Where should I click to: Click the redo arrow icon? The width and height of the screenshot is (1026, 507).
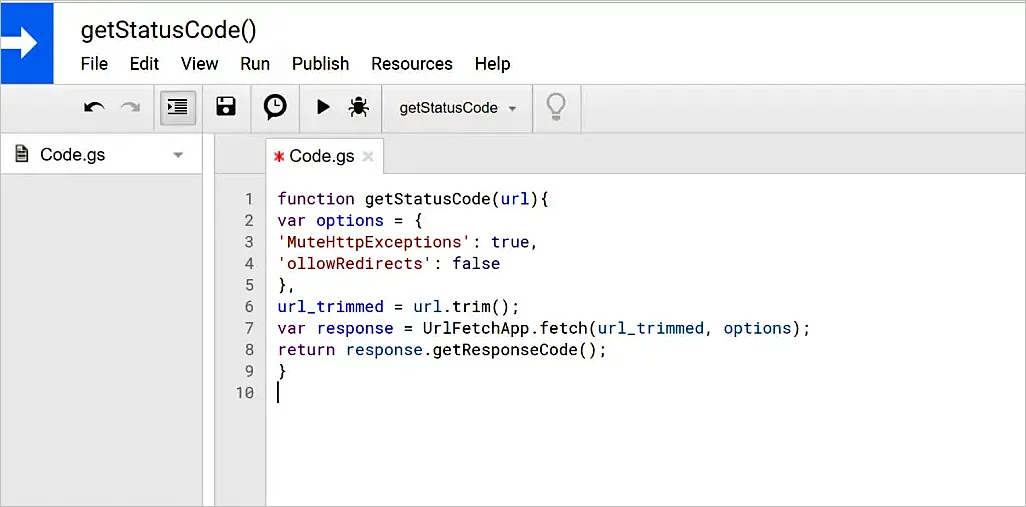[130, 107]
